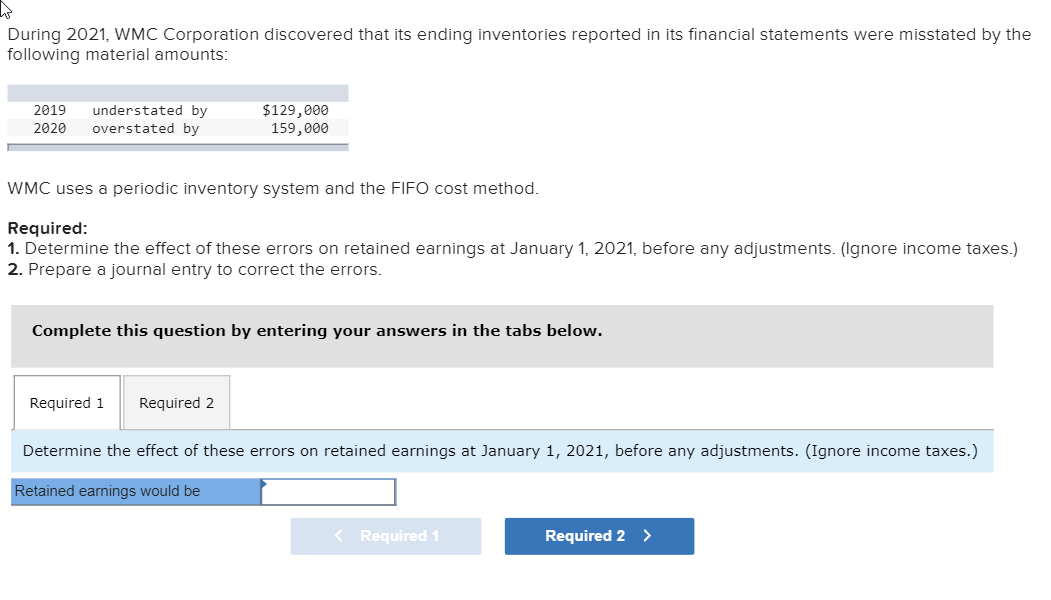1051x600 pixels.
Task: Click the 2019 year cell in table
Action: tap(50, 110)
